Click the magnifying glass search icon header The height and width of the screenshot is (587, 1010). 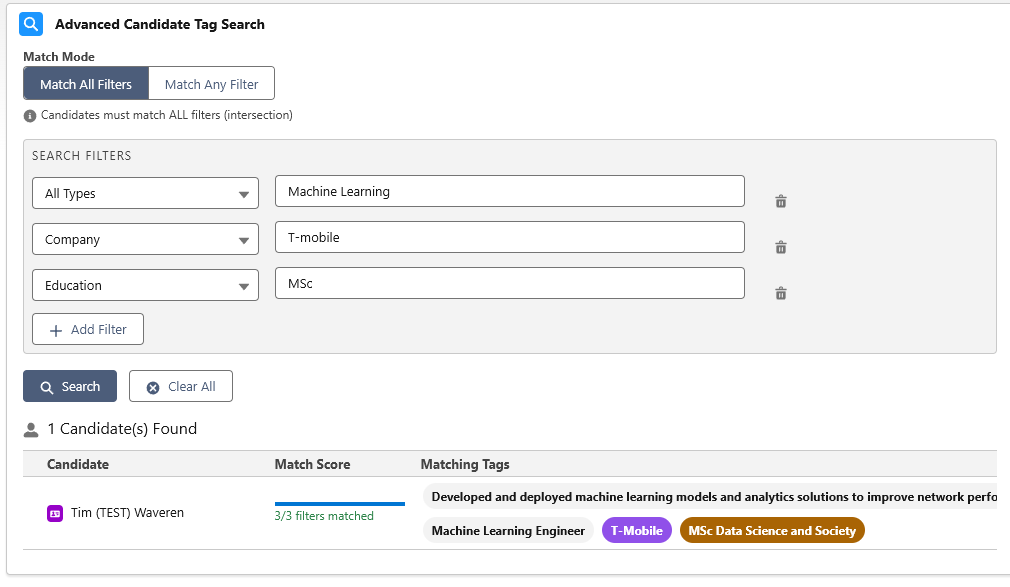click(x=30, y=23)
